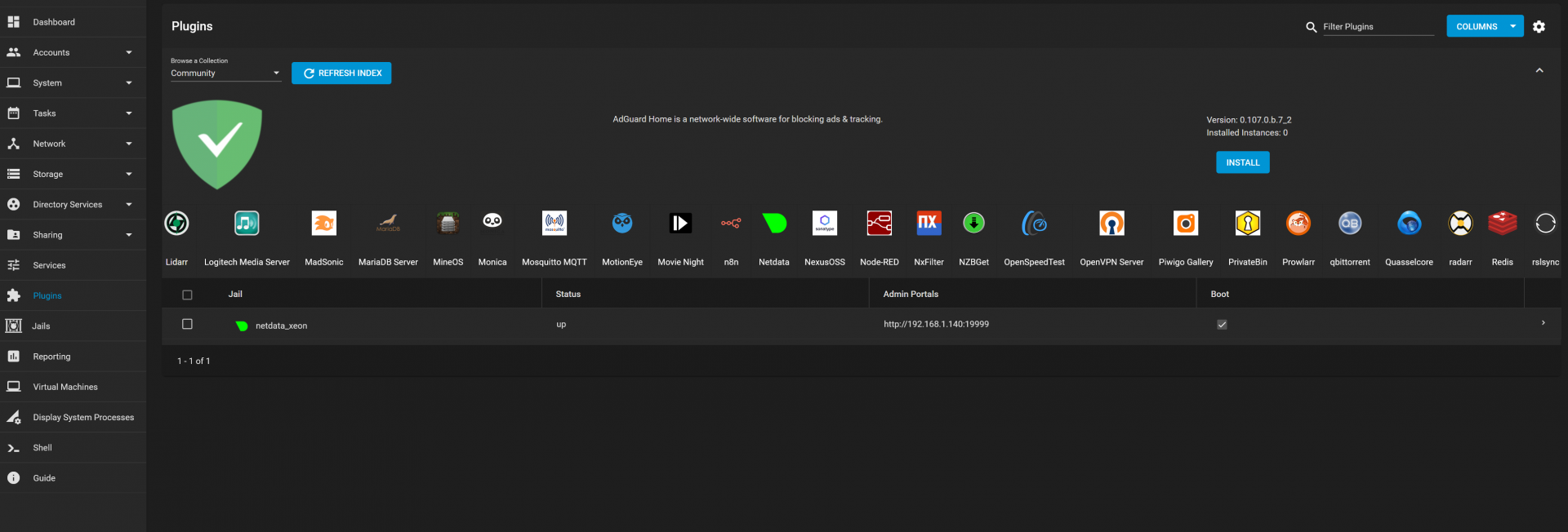
Task: Pick the MariaDB Server plugin icon
Action: coord(388,223)
